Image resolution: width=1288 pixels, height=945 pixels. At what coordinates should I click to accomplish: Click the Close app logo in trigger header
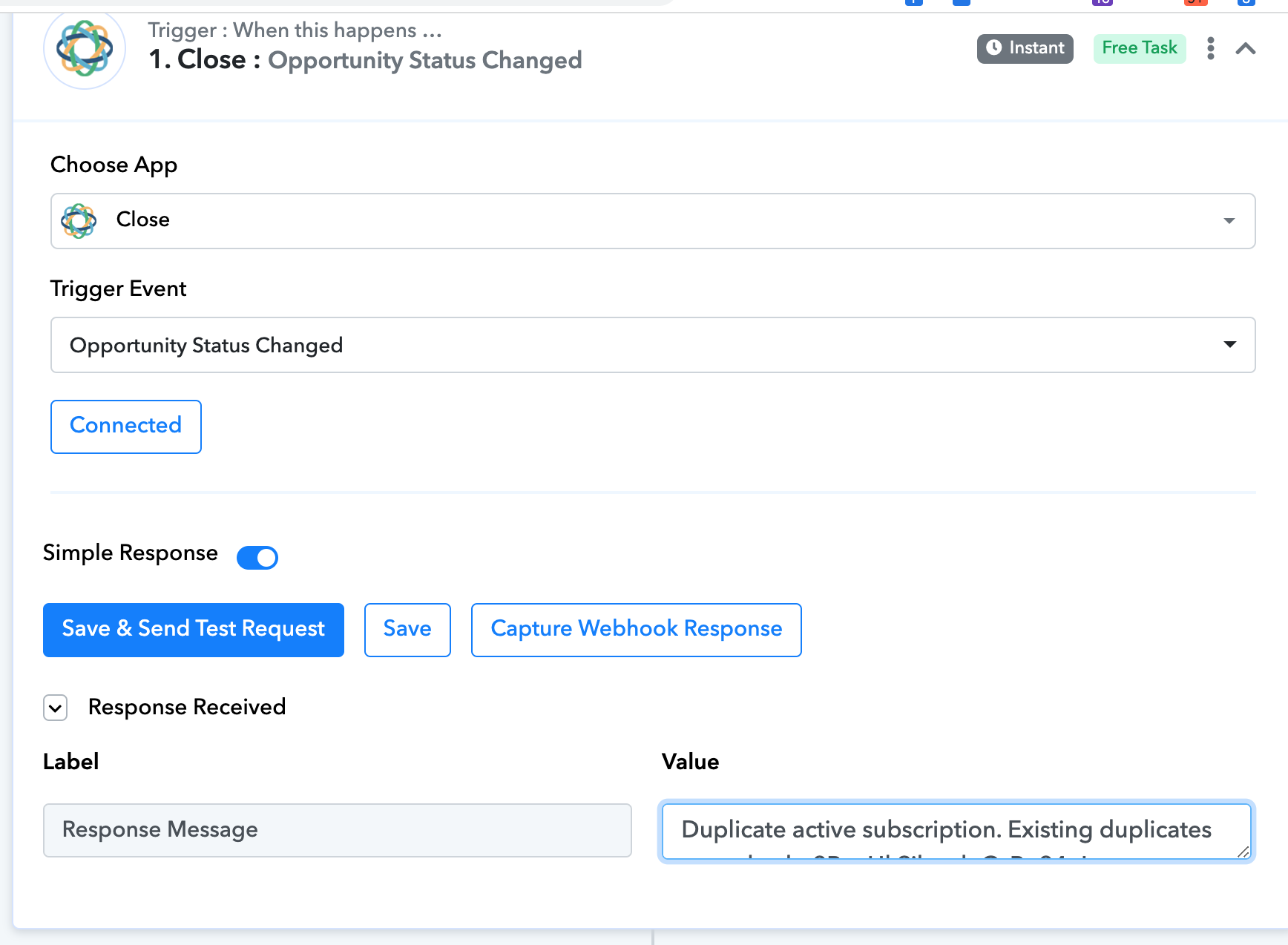pyautogui.click(x=85, y=49)
